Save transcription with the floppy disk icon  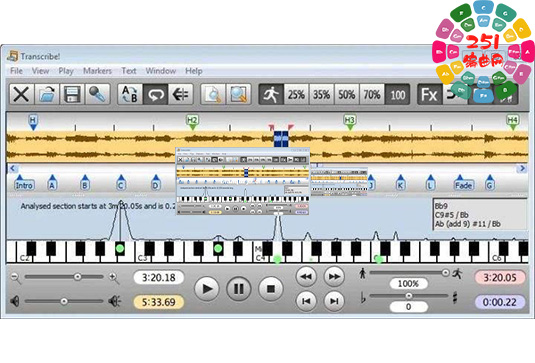point(72,94)
